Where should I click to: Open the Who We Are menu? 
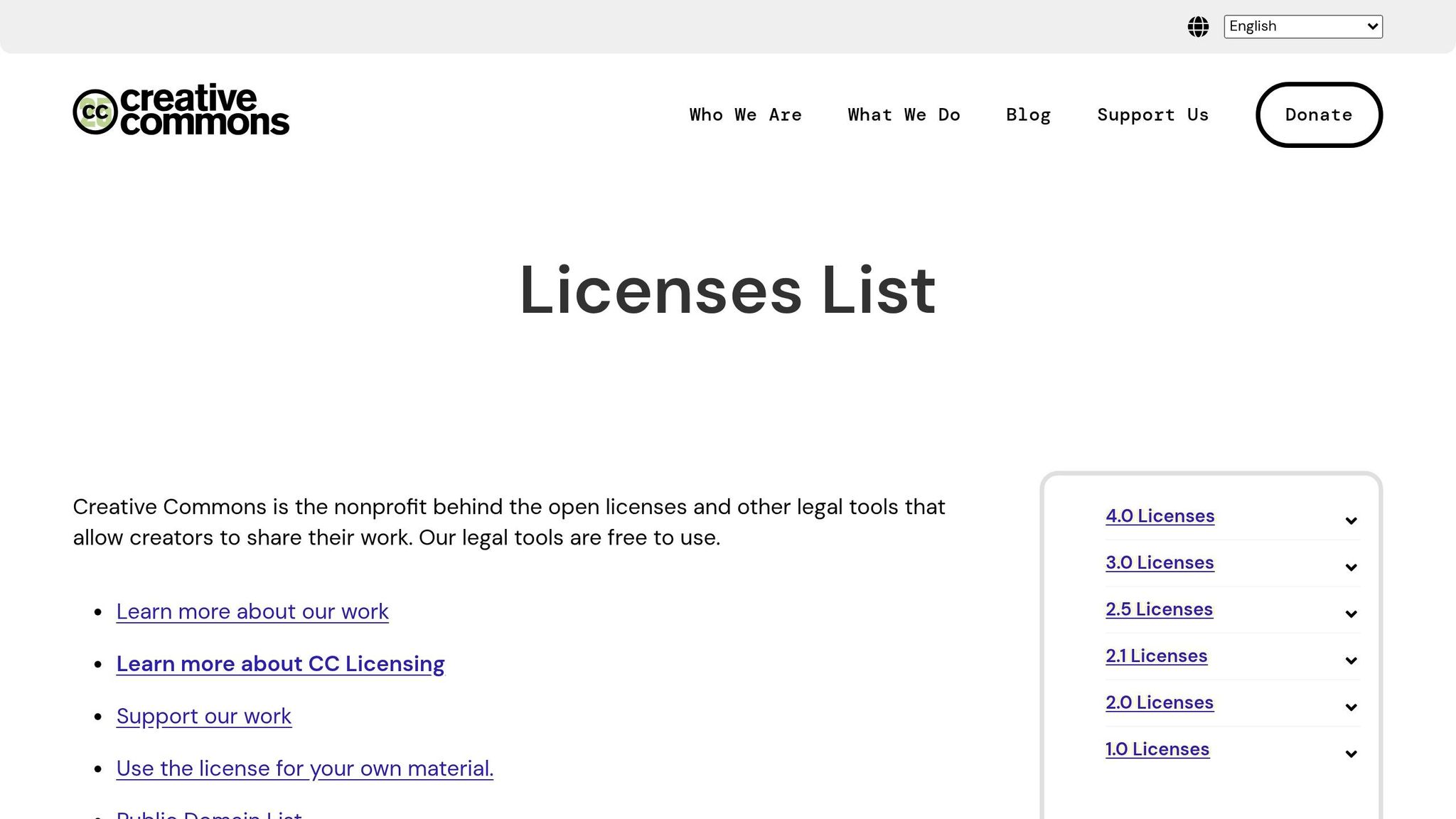tap(745, 114)
